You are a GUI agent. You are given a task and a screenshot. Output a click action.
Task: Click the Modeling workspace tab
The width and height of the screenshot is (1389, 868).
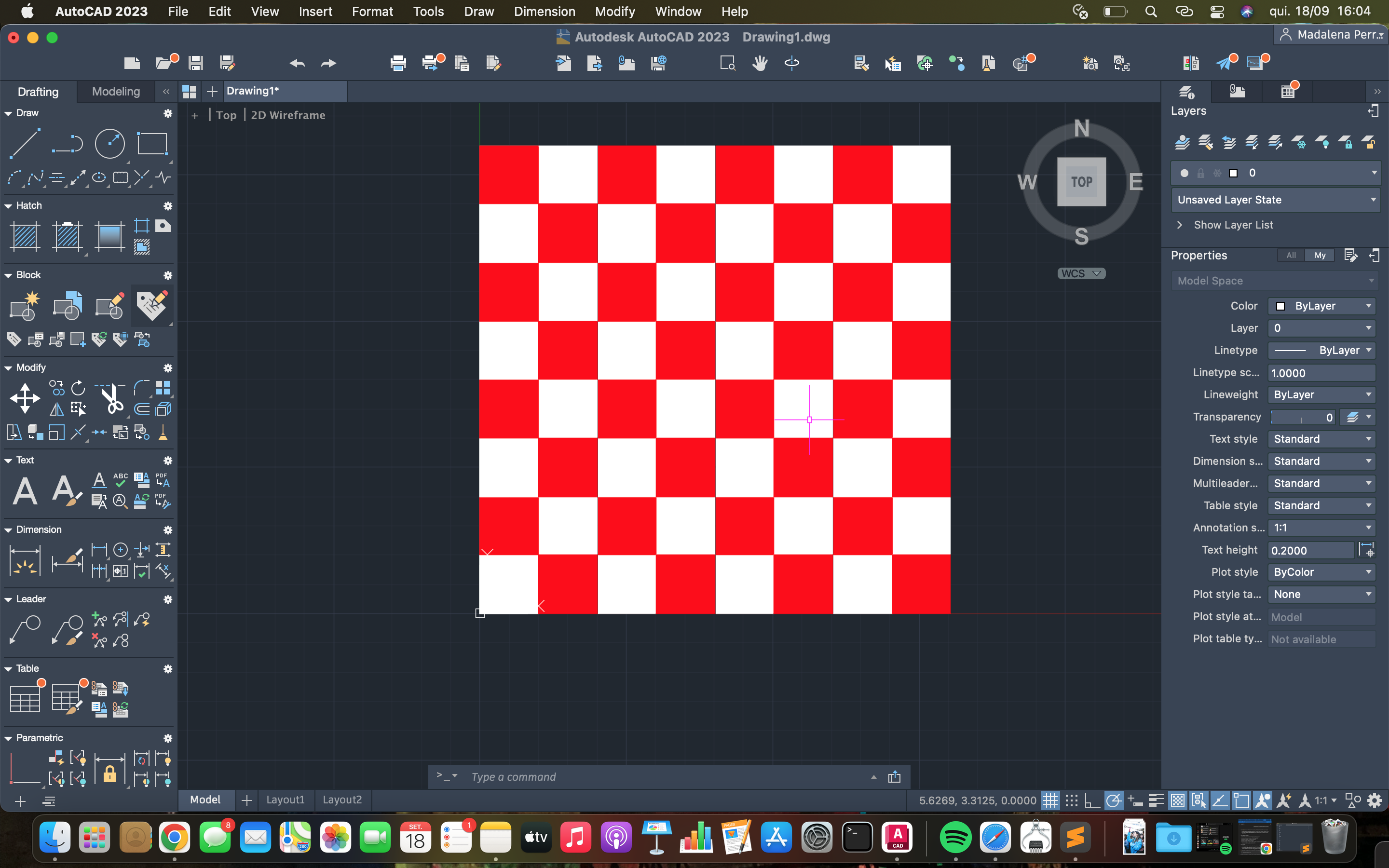(116, 91)
